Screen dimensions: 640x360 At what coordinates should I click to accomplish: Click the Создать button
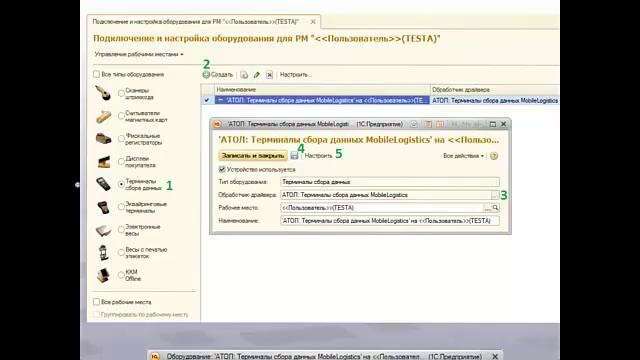pyautogui.click(x=218, y=75)
